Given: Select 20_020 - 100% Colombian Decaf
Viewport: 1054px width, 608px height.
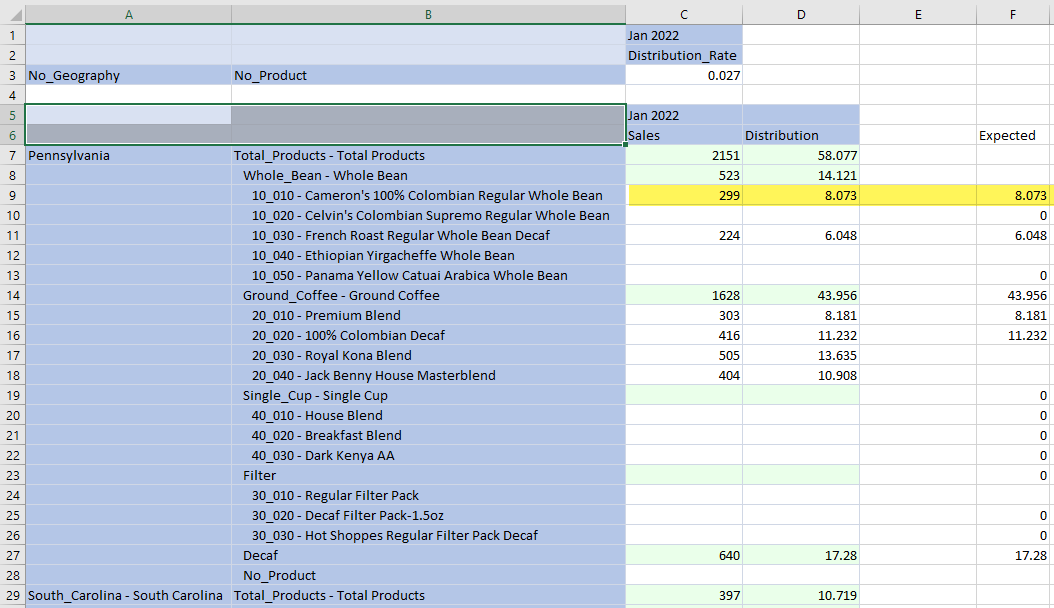Looking at the screenshot, I should 428,335.
